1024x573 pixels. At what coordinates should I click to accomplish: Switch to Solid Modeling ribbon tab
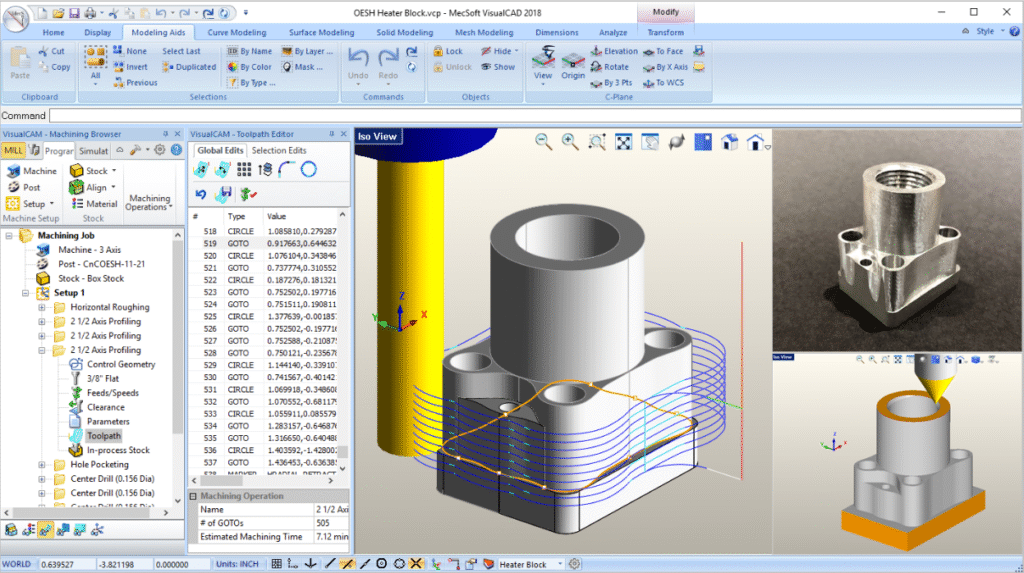pyautogui.click(x=404, y=32)
